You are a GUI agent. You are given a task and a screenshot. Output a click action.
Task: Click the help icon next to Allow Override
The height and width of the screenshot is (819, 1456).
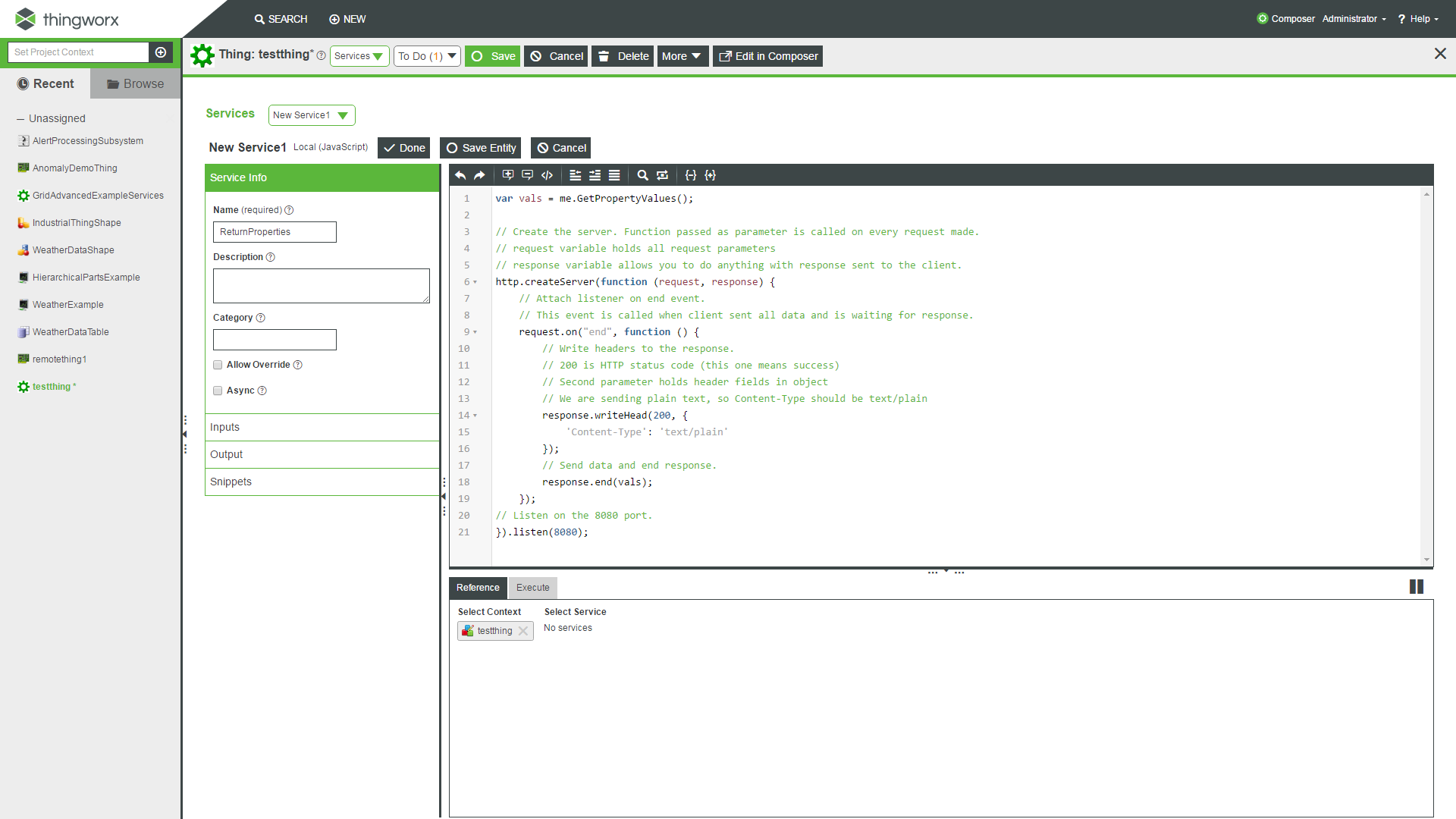click(298, 365)
